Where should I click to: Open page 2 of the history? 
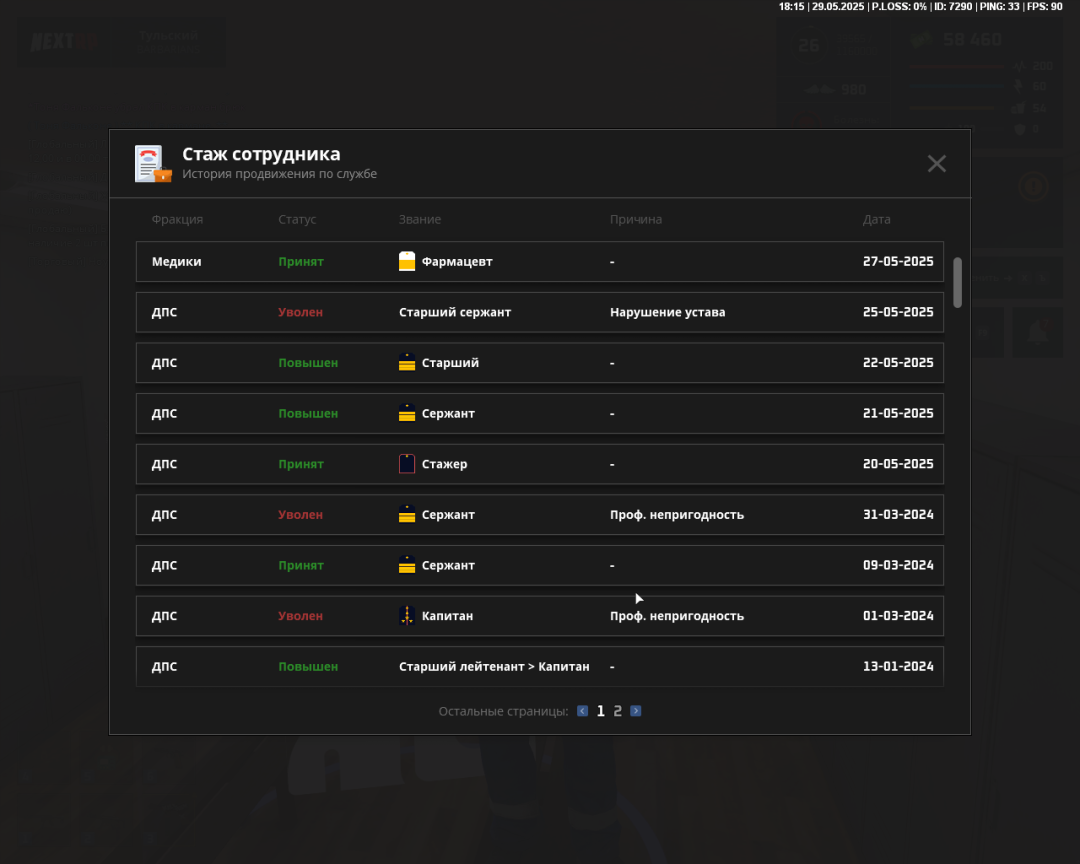618,711
